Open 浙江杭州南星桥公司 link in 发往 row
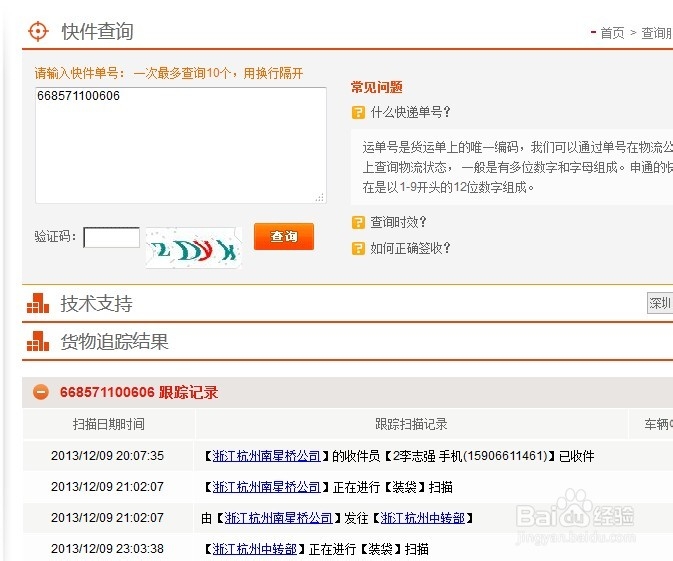Image resolution: width=673 pixels, height=561 pixels. click(279, 518)
